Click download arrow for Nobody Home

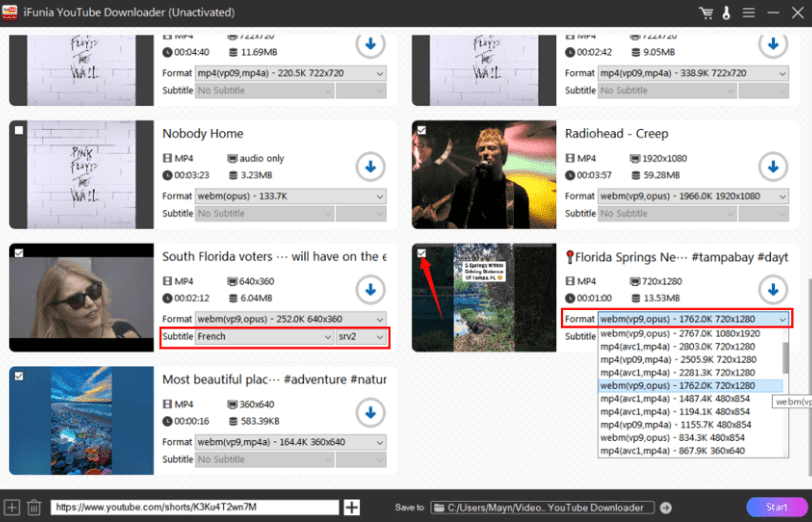[x=370, y=166]
